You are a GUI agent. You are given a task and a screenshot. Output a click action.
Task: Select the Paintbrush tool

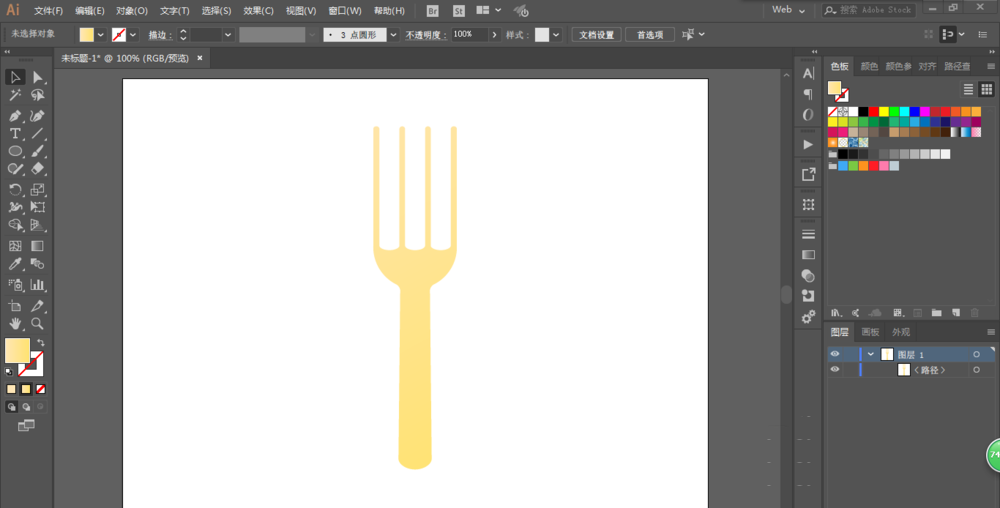38,152
